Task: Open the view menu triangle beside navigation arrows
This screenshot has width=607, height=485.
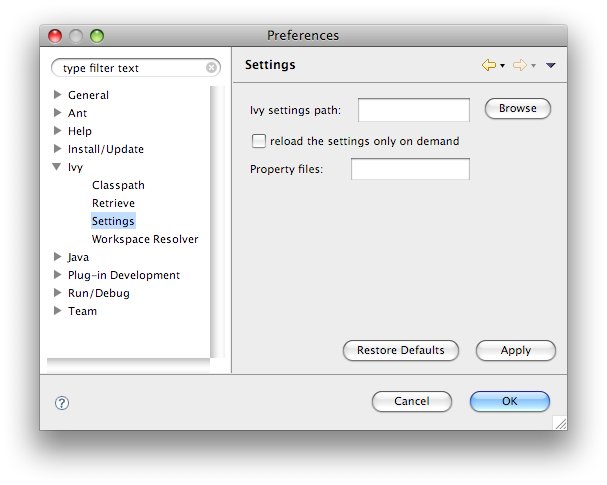Action: (551, 66)
